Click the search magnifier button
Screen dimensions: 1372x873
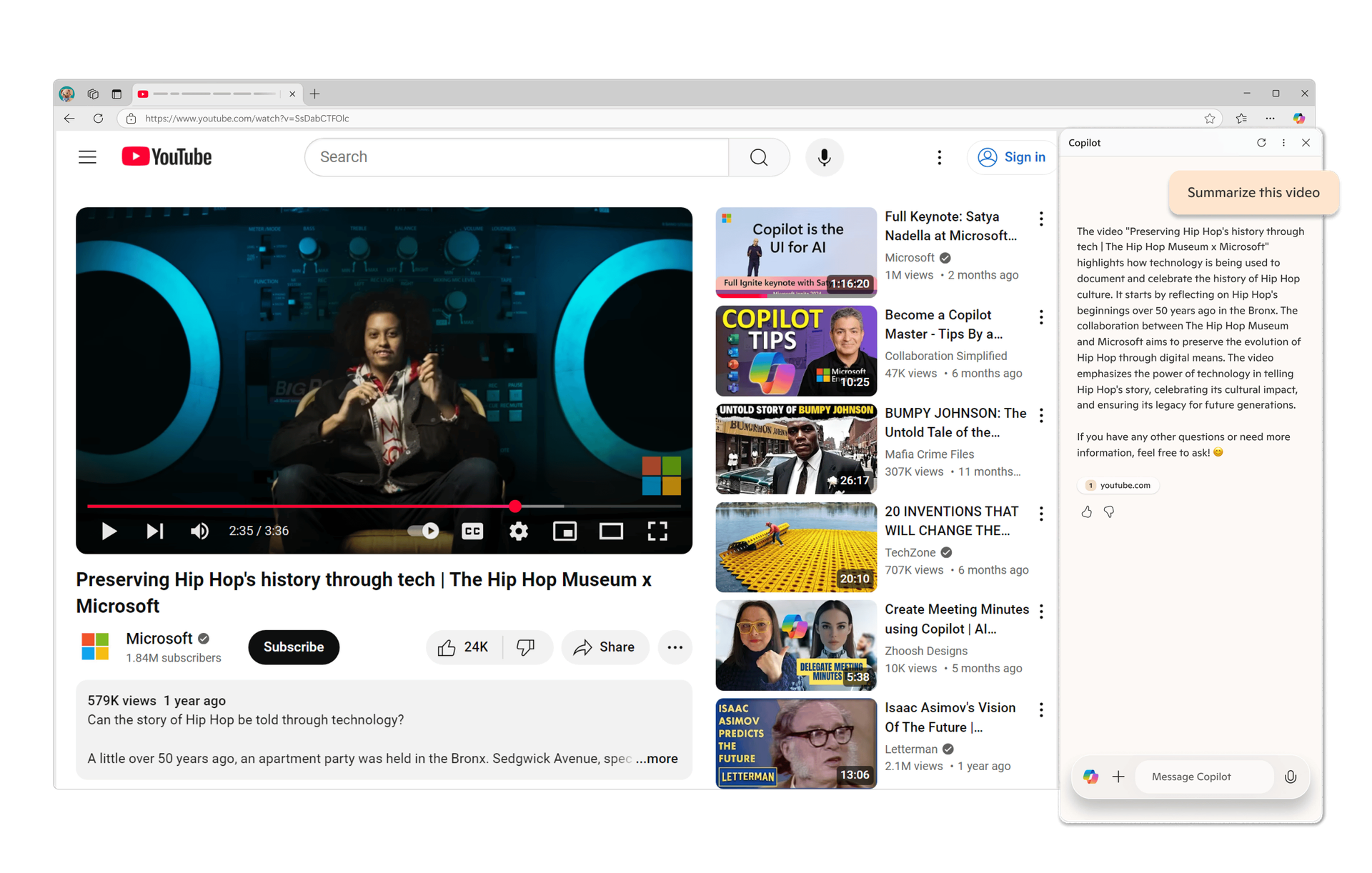(x=759, y=157)
